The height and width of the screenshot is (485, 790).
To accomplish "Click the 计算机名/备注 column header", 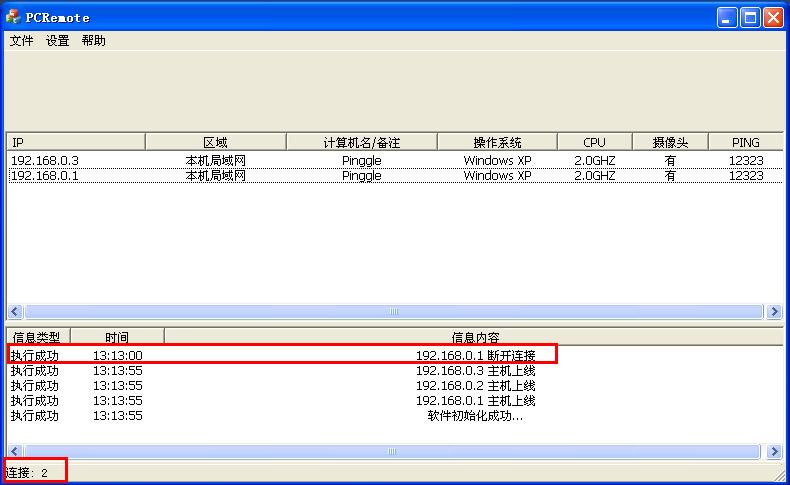I will tap(362, 142).
